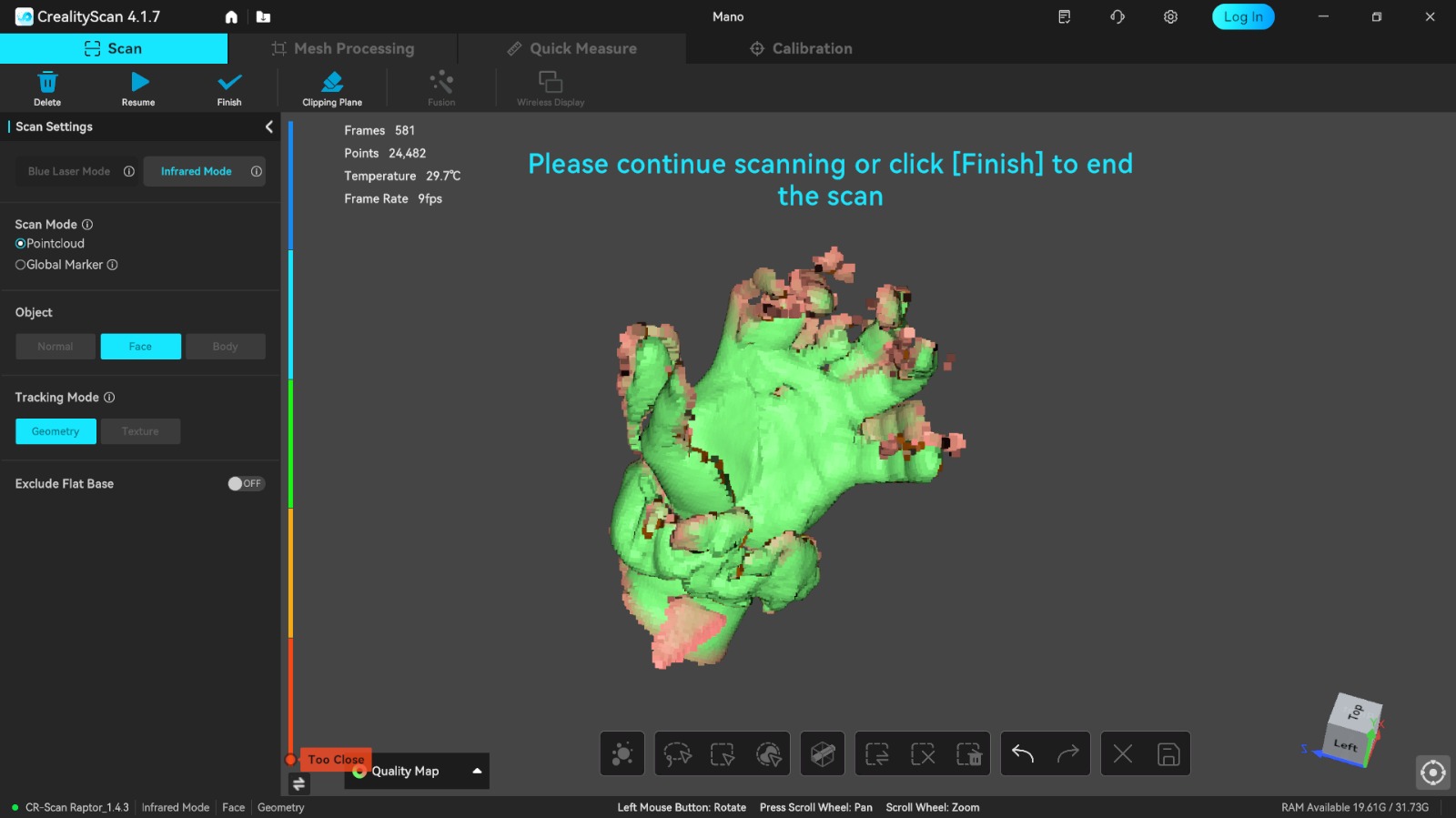This screenshot has height=818, width=1456.
Task: Redo the last edit
Action: tap(1068, 753)
